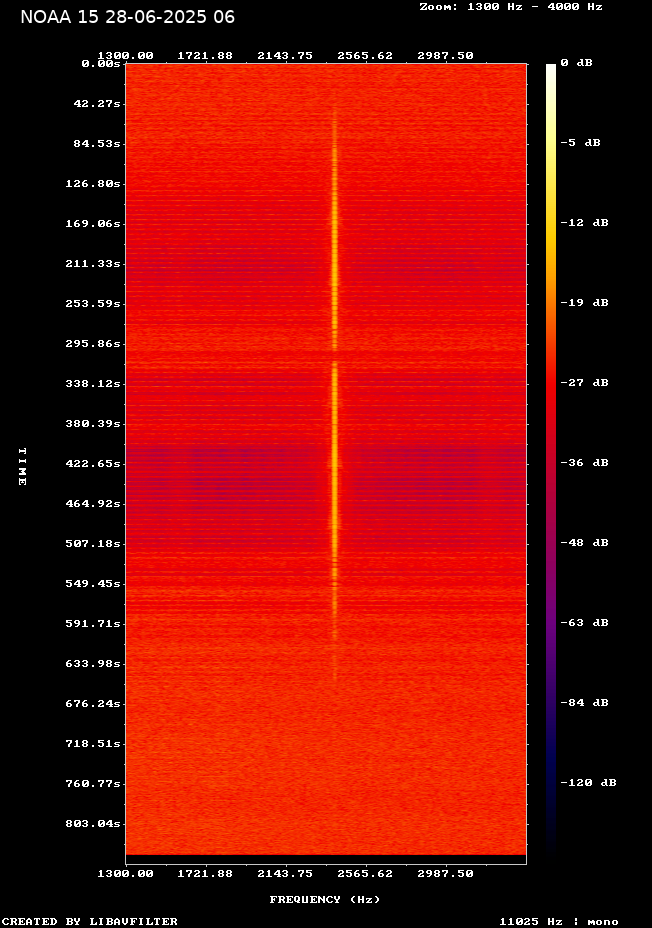Click the '-36 dB' scale label
The width and height of the screenshot is (652, 928).
(x=585, y=462)
